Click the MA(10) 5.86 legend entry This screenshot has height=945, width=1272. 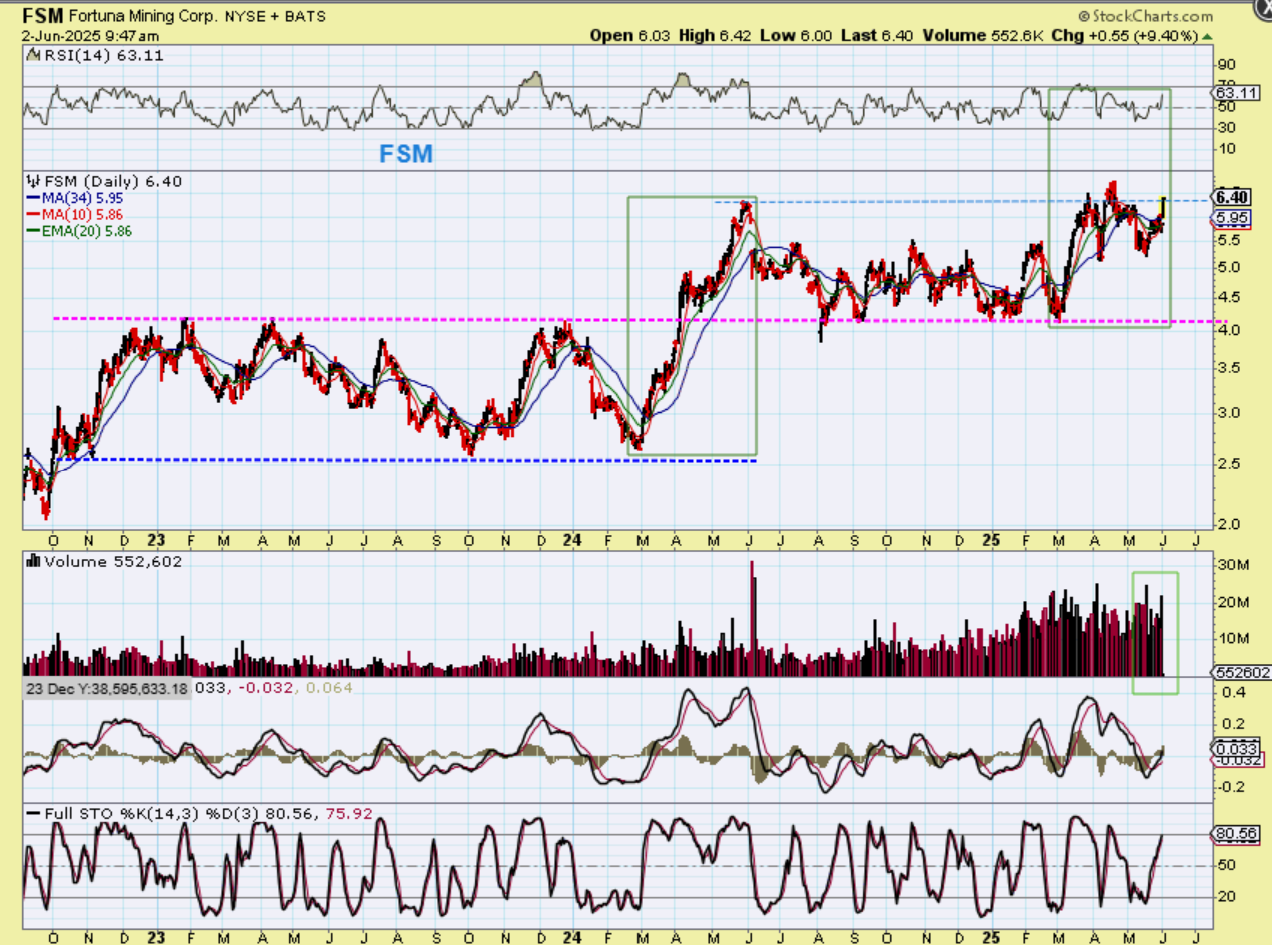pyautogui.click(x=75, y=214)
